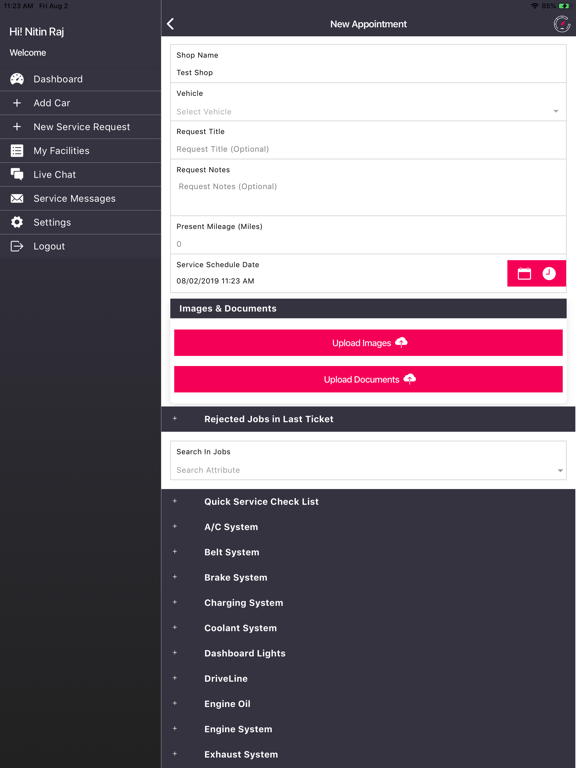
Task: Click the Logout exit icon
Action: (x=17, y=246)
